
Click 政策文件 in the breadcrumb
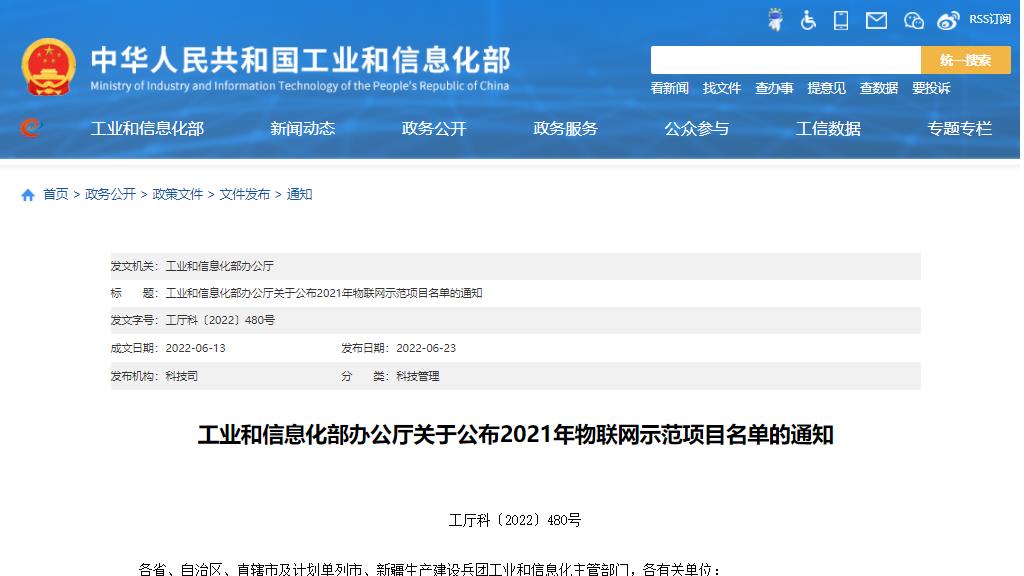[177, 194]
